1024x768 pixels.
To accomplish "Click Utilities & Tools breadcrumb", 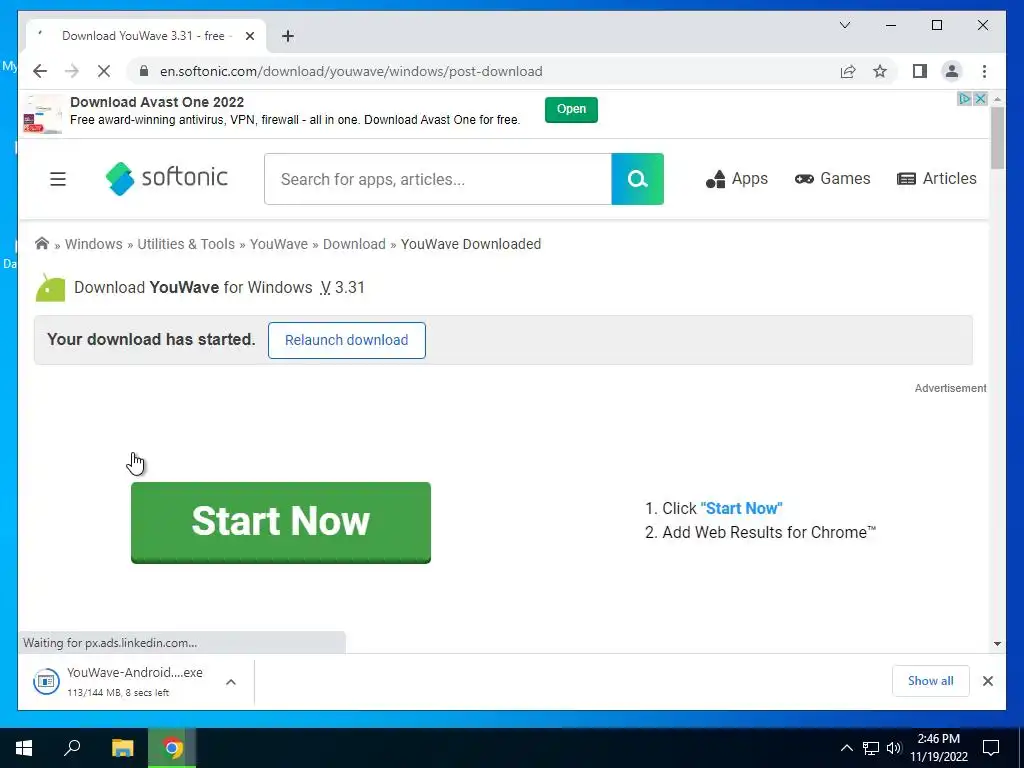I will (186, 244).
